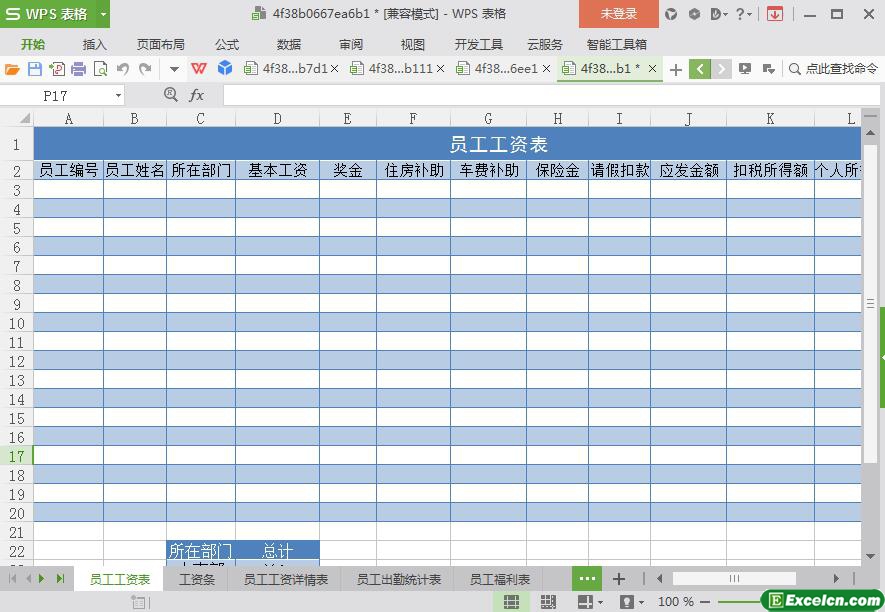
Task: Click the 未登录 login button
Action: point(618,14)
